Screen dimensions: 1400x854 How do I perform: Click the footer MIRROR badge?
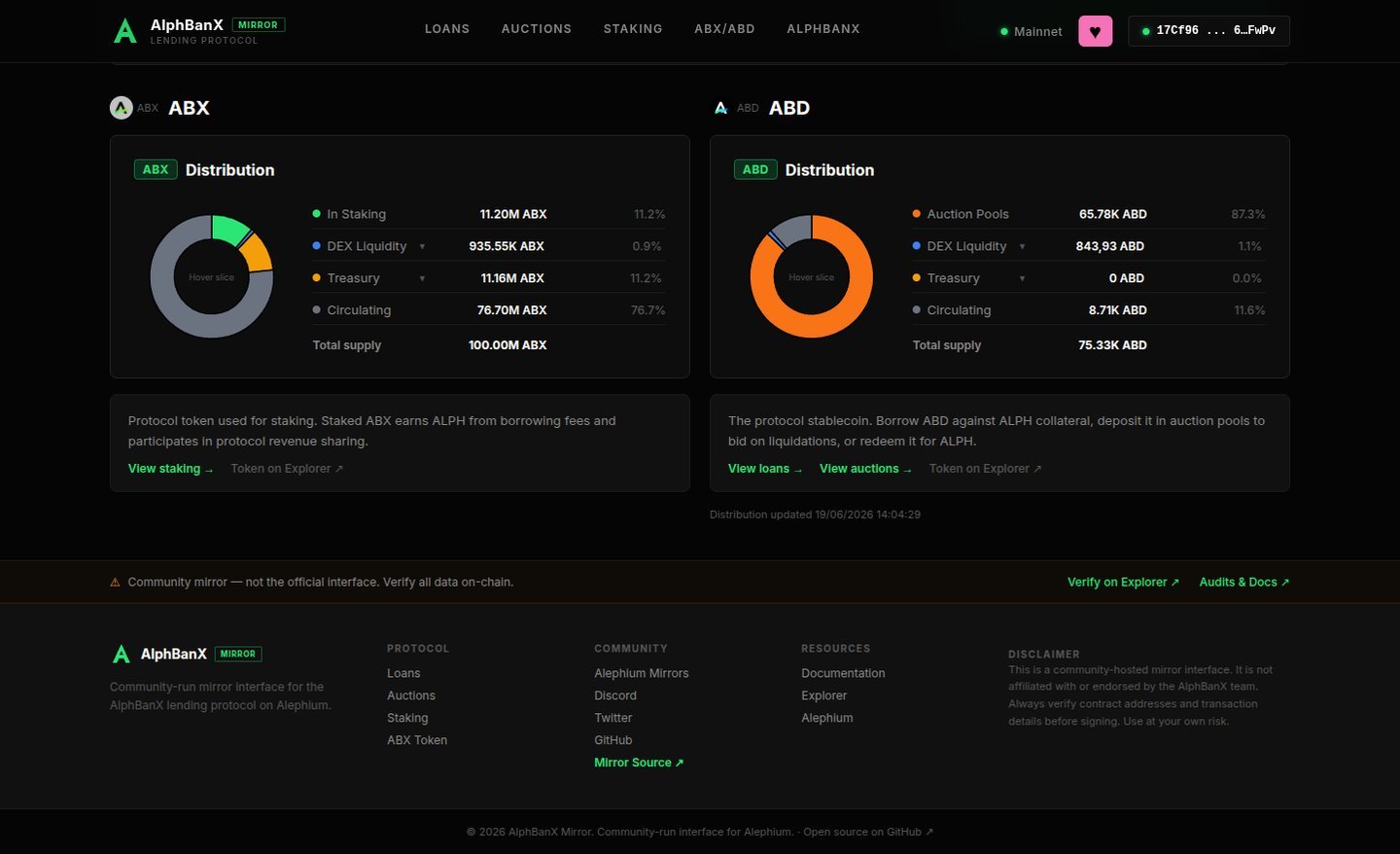click(238, 654)
